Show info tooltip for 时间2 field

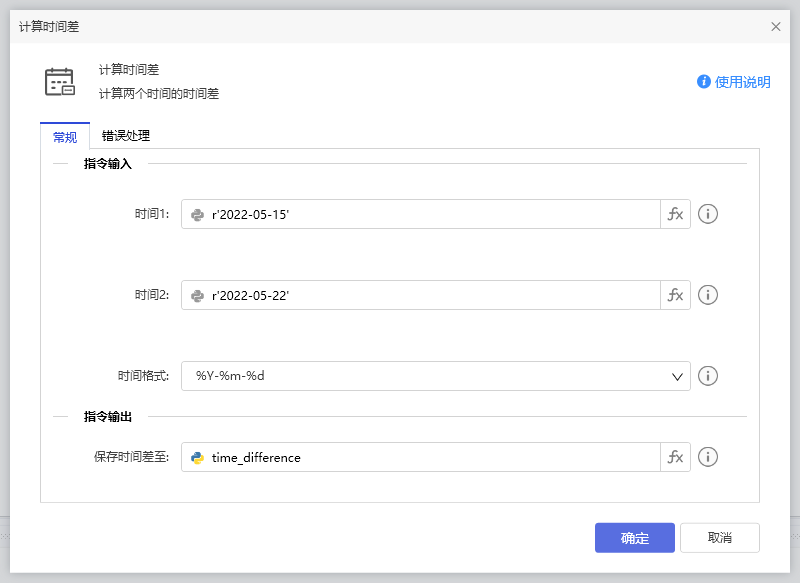click(x=708, y=295)
